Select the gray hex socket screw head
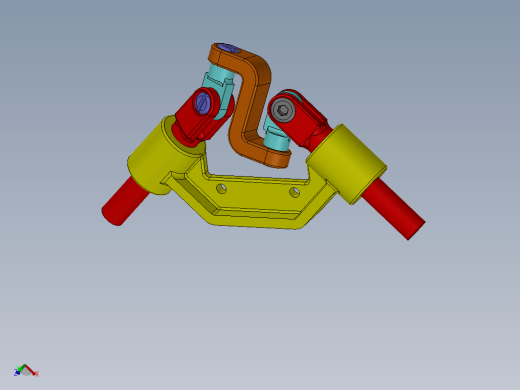This screenshot has height=390, width=520. [283, 110]
